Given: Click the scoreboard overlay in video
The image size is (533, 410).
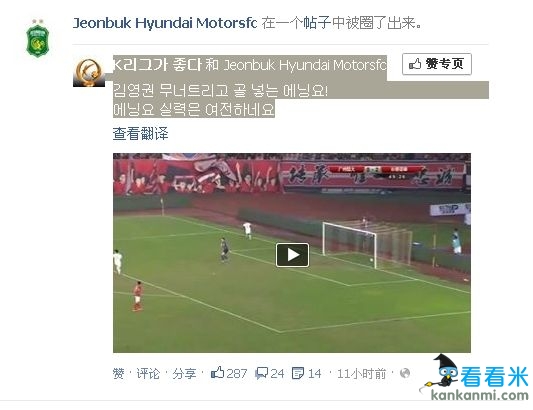Looking at the screenshot, I should [x=376, y=172].
